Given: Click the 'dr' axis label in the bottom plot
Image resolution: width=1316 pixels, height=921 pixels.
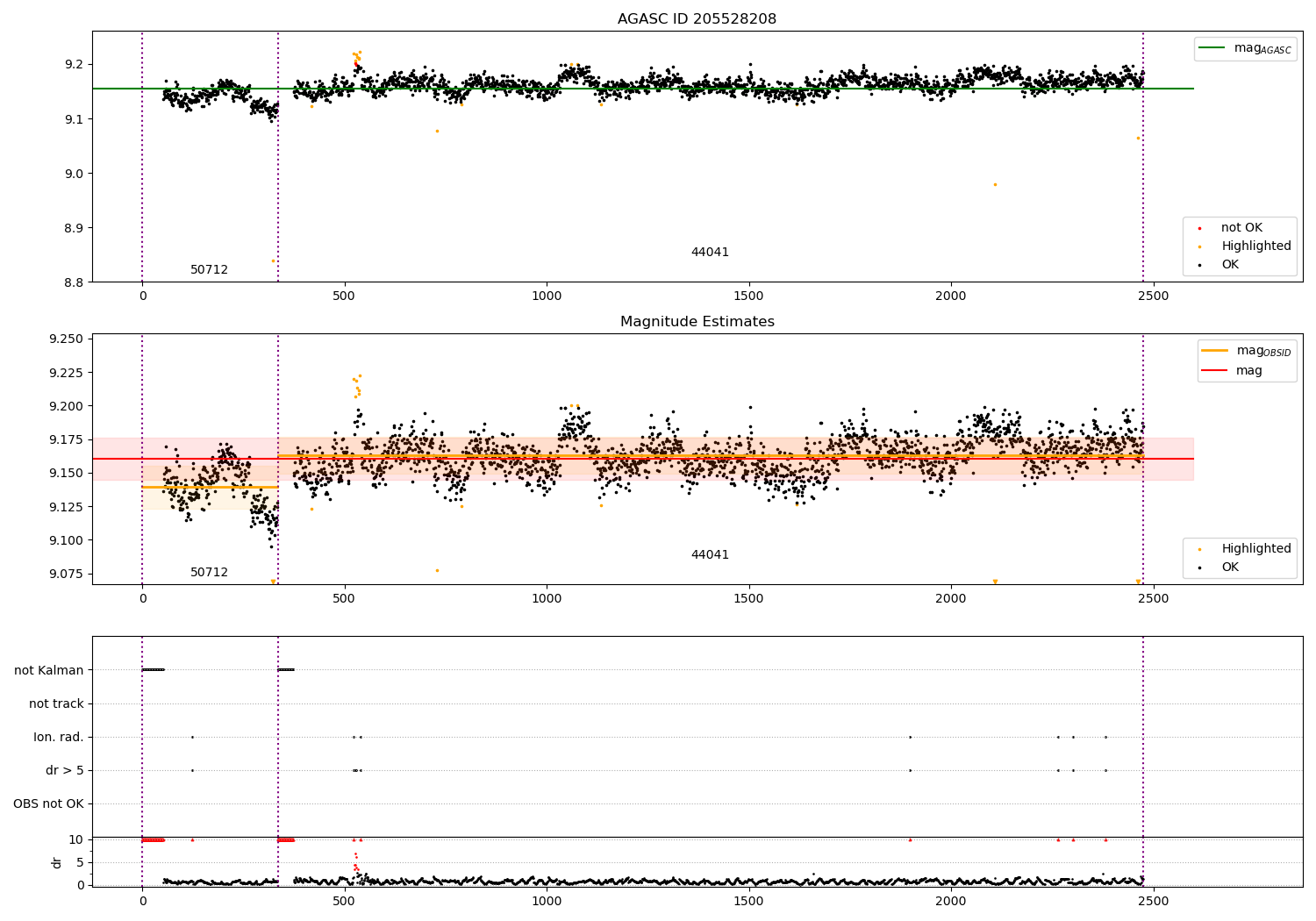Looking at the screenshot, I should click(x=57, y=862).
